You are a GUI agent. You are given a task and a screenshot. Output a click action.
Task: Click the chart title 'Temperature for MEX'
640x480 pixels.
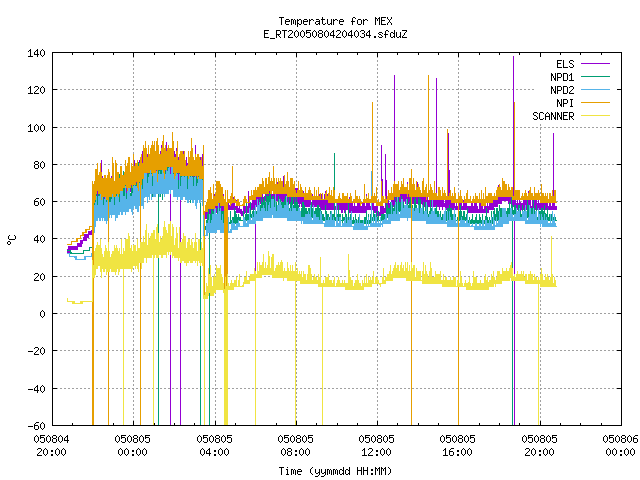tap(335, 21)
